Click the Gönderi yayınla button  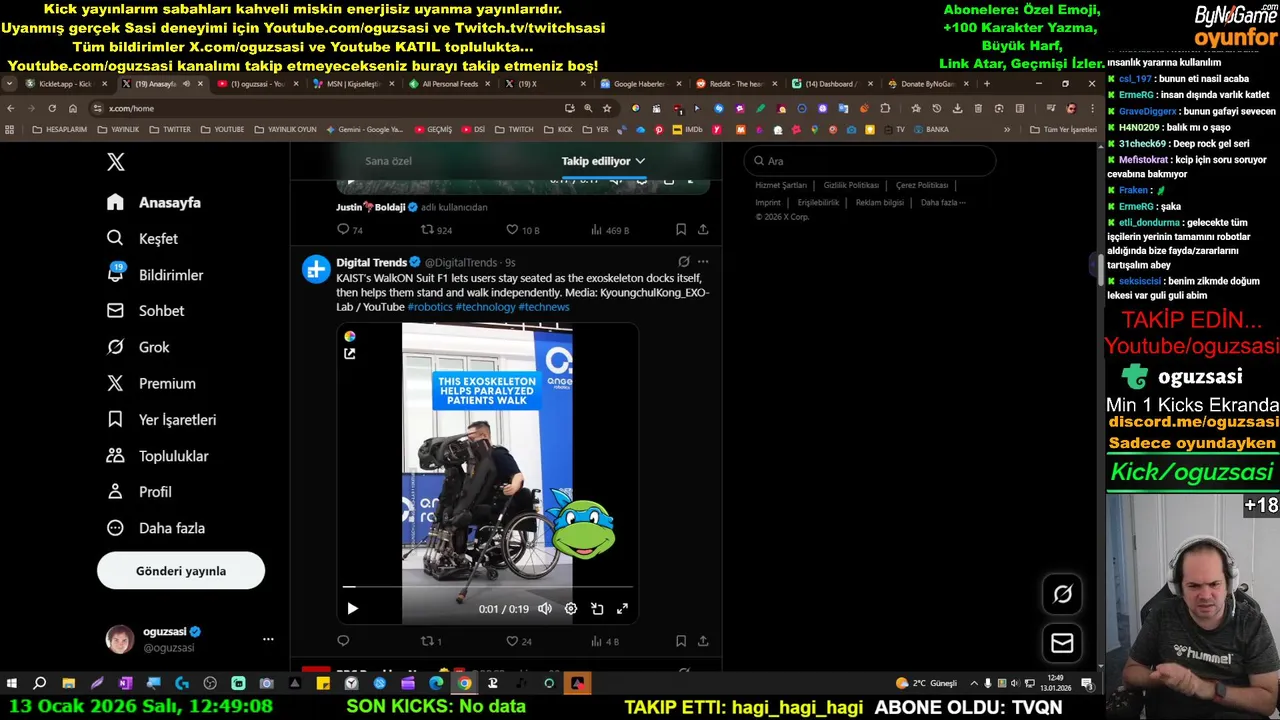181,571
